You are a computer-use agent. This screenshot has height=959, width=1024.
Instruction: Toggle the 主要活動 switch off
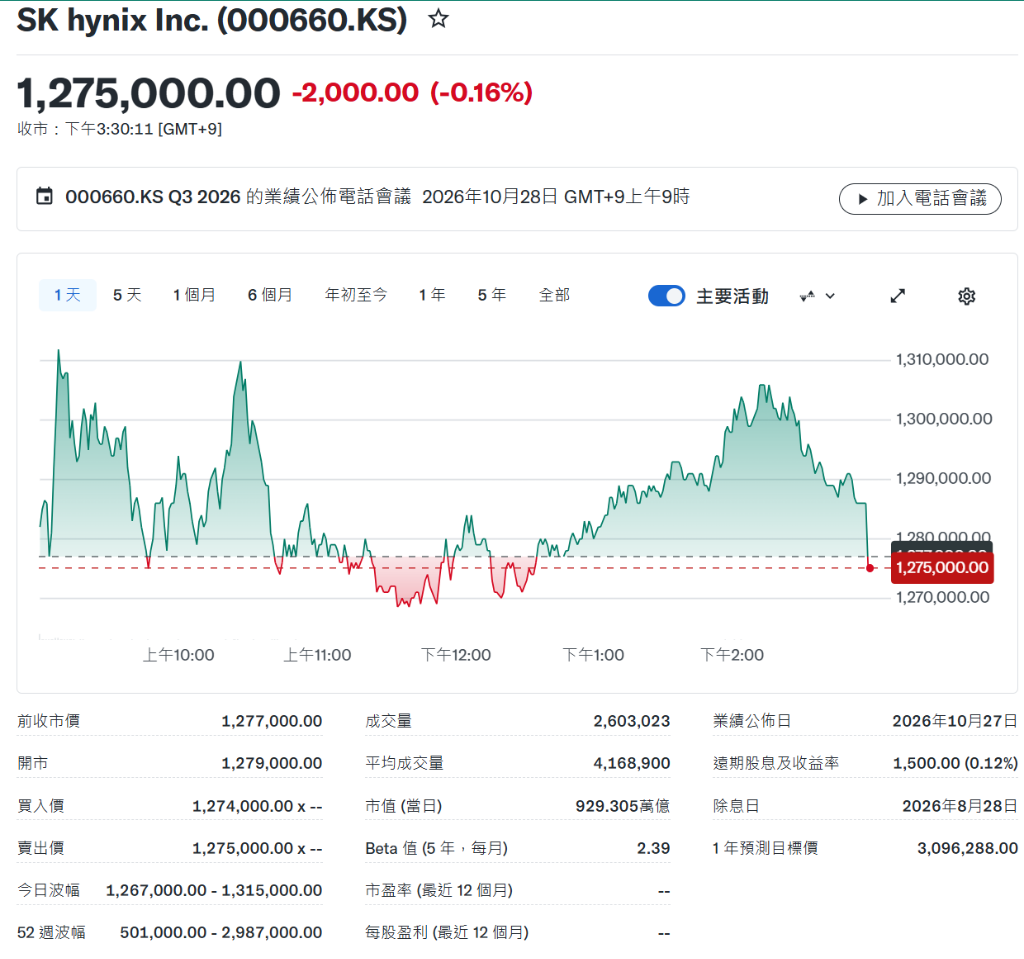pyautogui.click(x=666, y=296)
